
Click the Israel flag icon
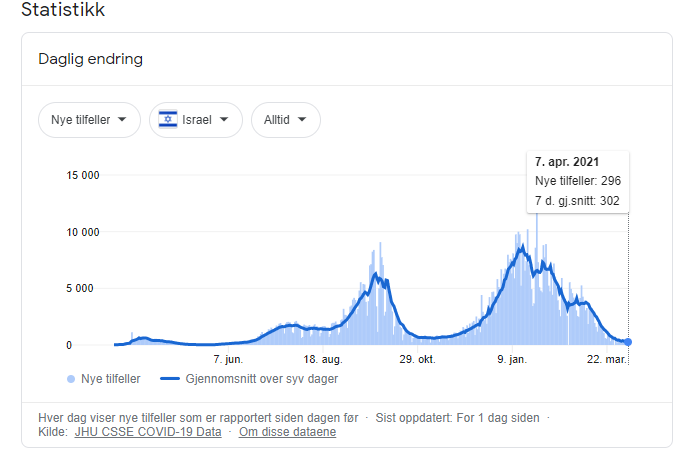point(168,120)
